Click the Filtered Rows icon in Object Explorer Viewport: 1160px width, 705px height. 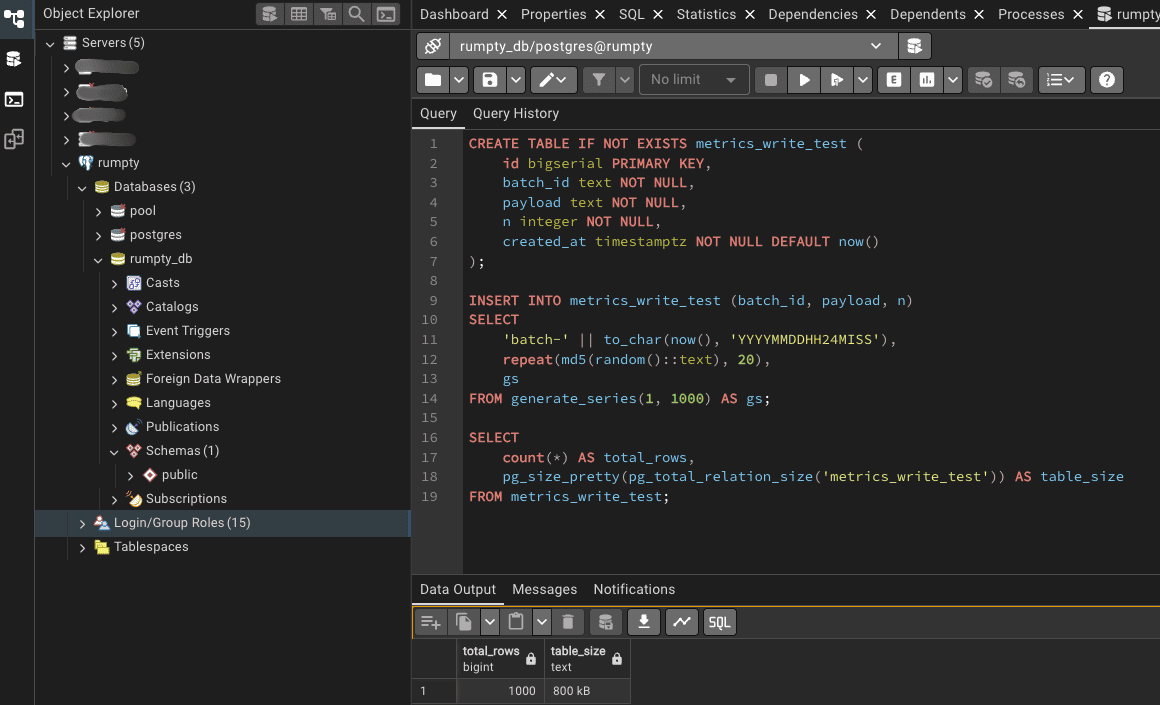[328, 14]
